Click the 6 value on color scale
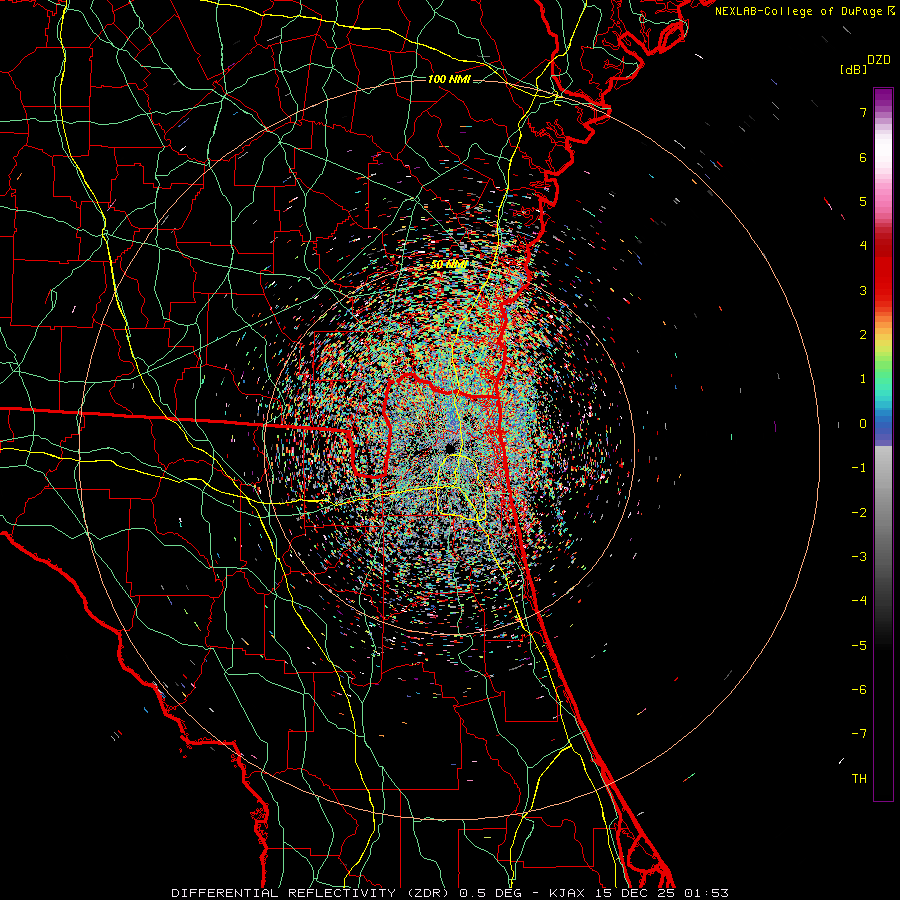Viewport: 900px width, 900px height. [x=863, y=157]
